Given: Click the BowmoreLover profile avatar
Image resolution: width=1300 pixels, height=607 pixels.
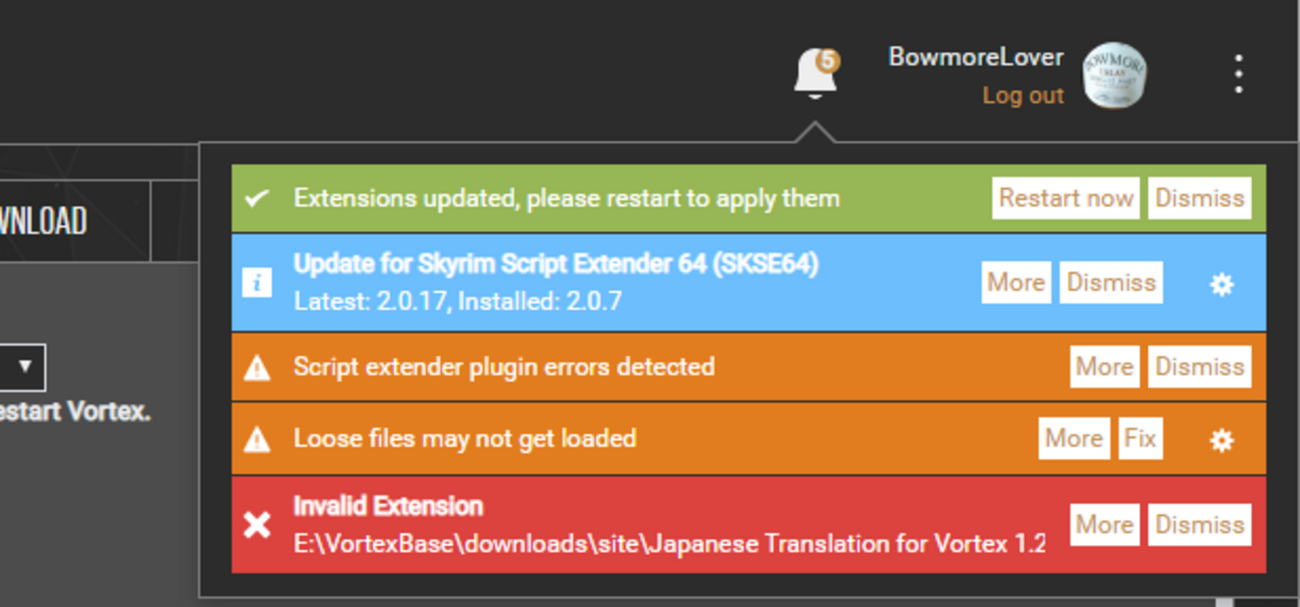Looking at the screenshot, I should click(x=1114, y=76).
